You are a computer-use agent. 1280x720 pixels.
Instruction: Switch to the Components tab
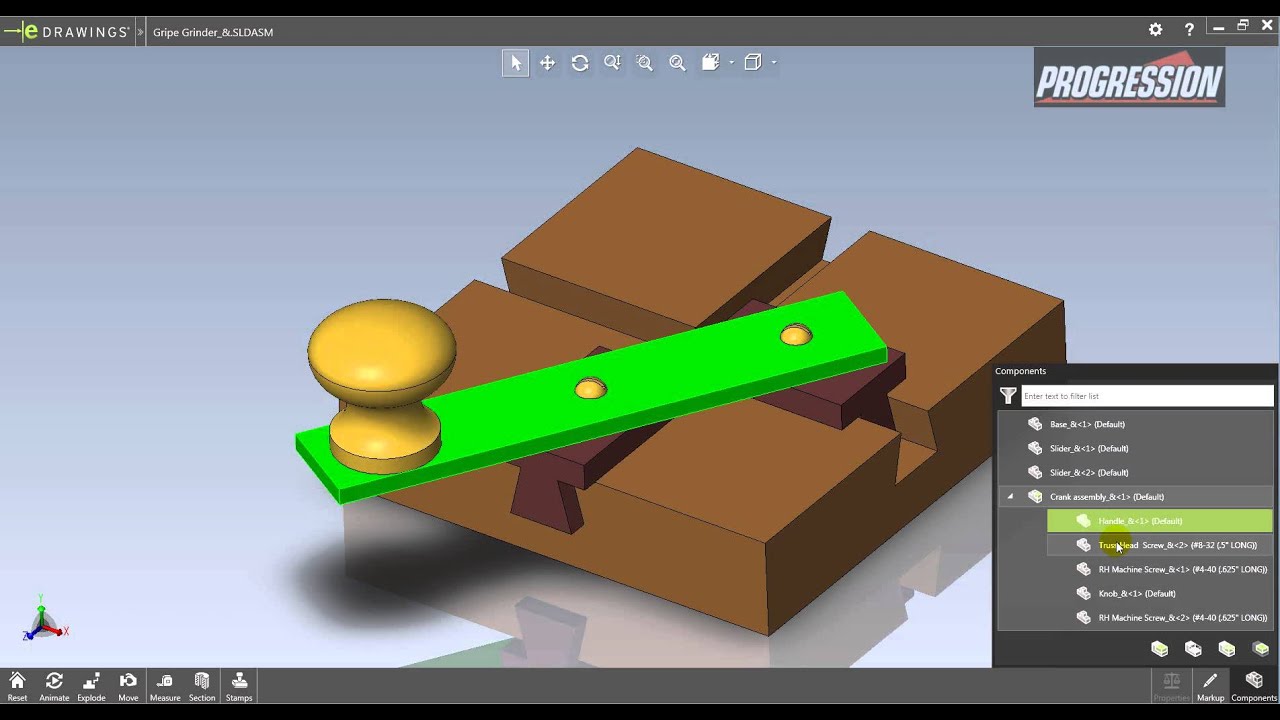(1254, 686)
